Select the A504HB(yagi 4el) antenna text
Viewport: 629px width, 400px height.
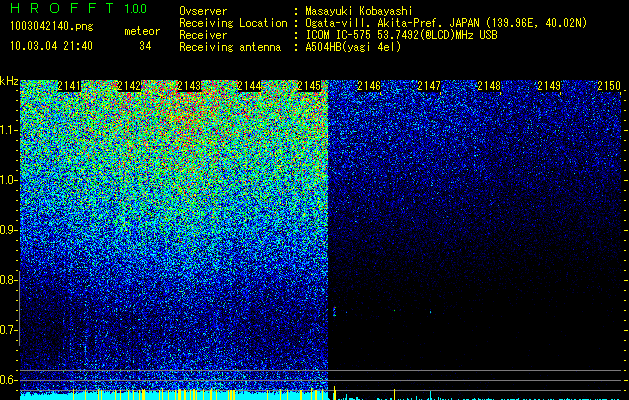(353, 47)
